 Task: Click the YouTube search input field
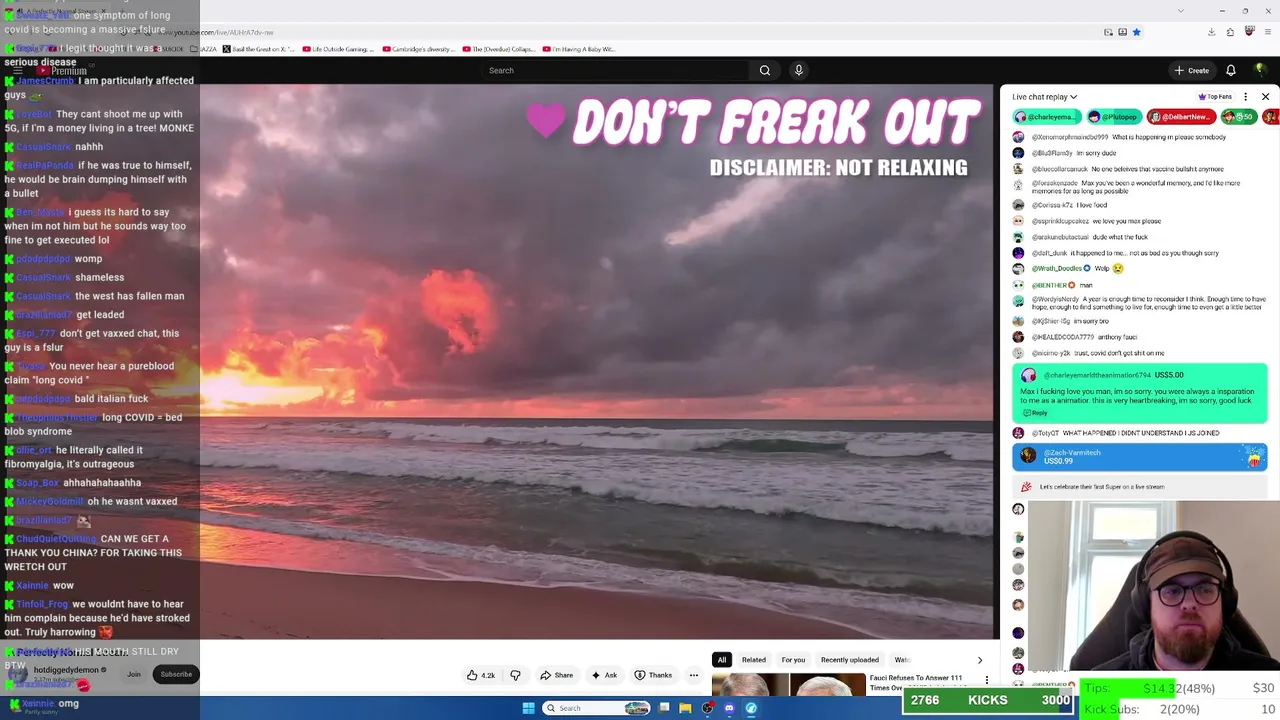615,70
